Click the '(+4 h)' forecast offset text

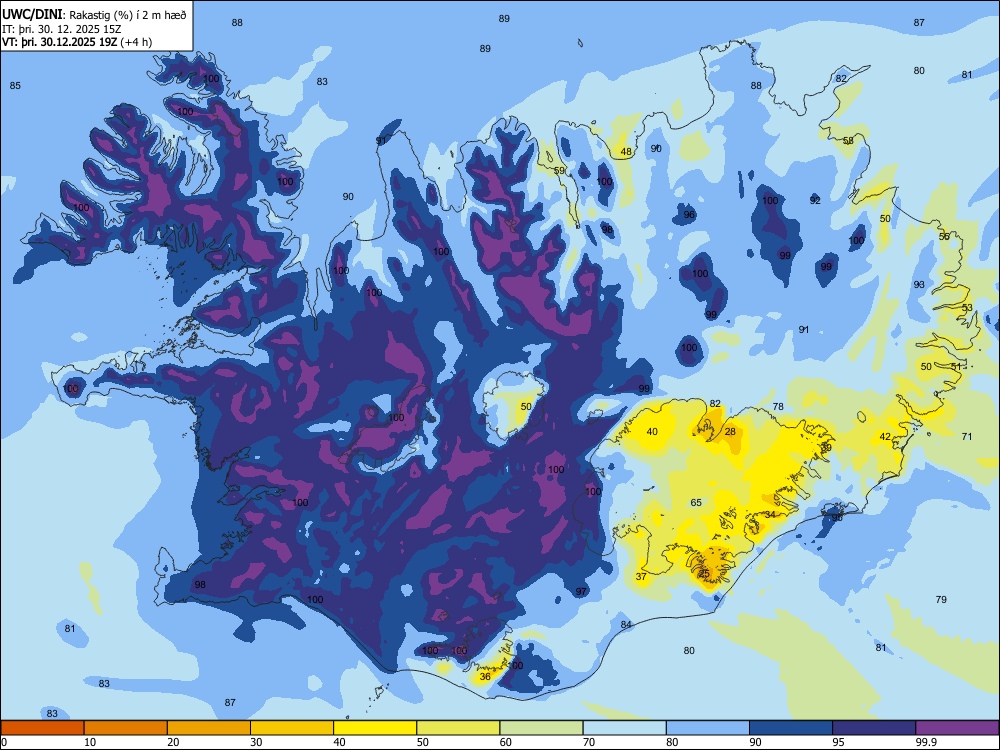coord(136,42)
